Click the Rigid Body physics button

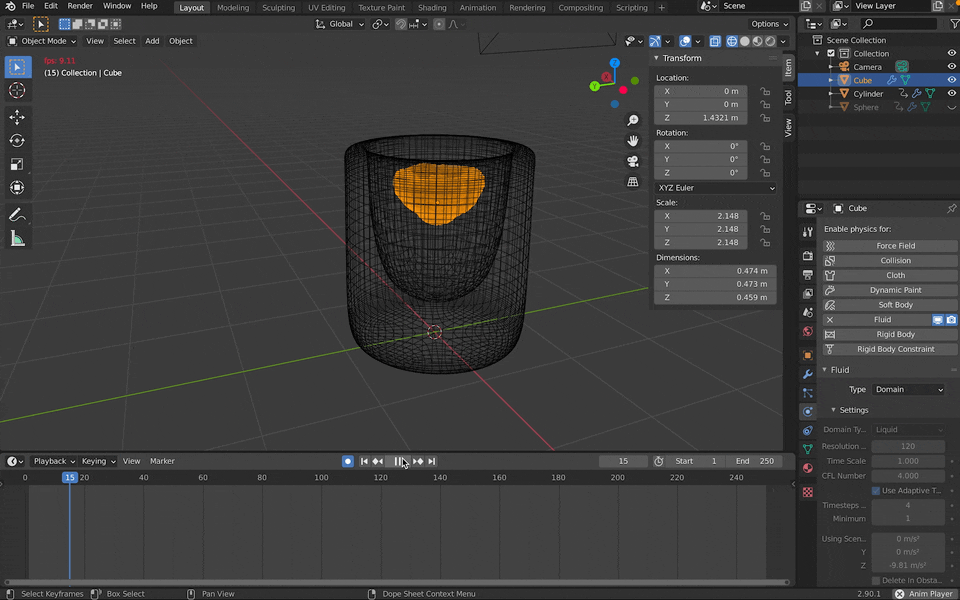(x=894, y=334)
